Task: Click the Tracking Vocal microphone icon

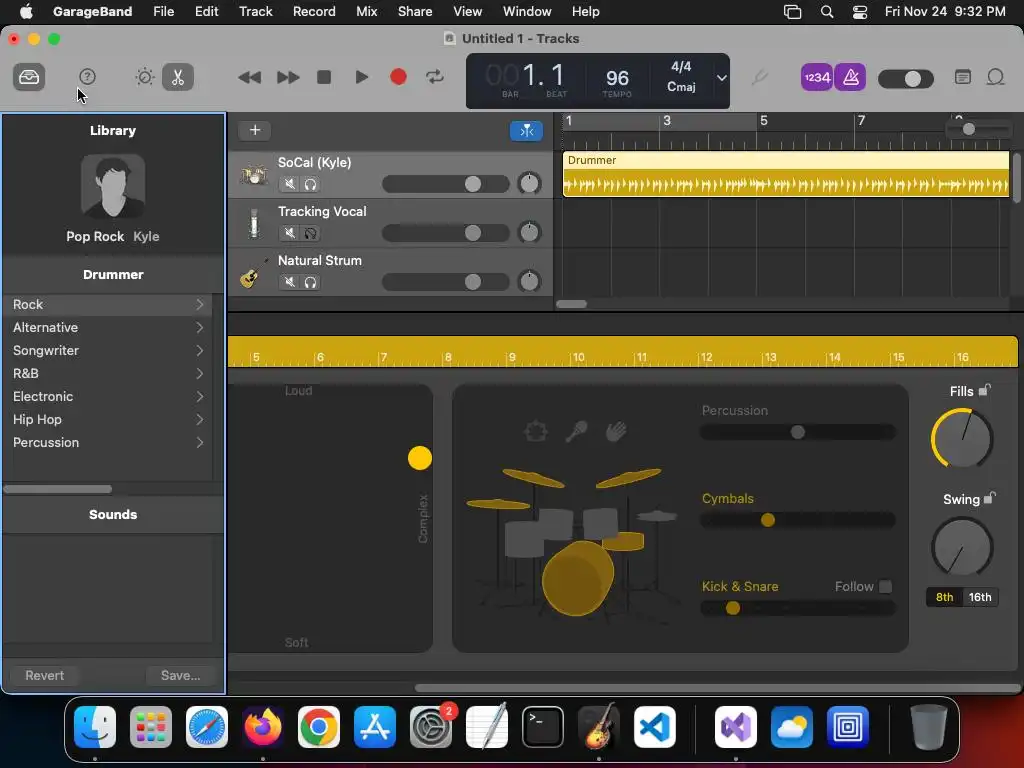Action: 253,224
